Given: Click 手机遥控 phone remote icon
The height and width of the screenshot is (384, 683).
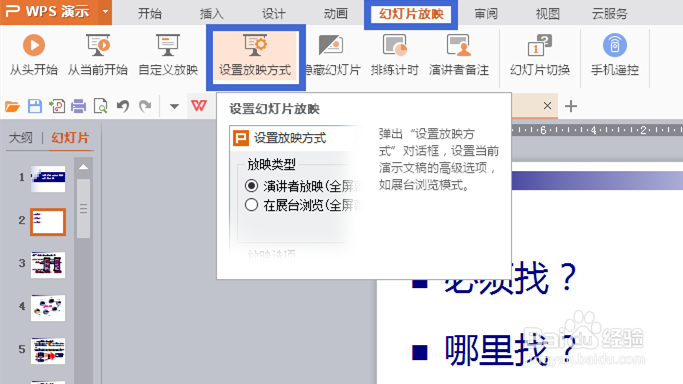Looking at the screenshot, I should (615, 45).
